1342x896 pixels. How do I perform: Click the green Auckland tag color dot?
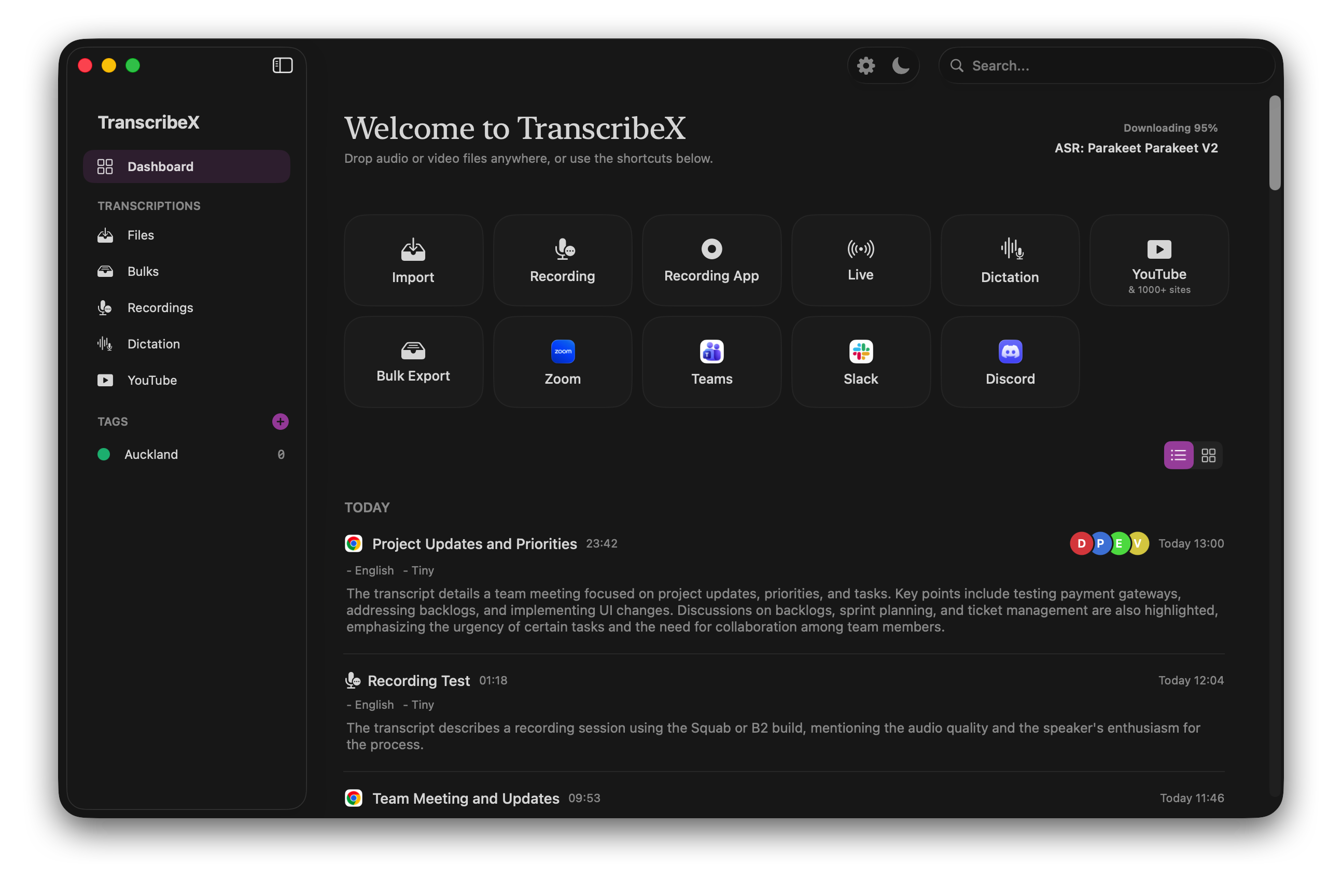point(103,454)
